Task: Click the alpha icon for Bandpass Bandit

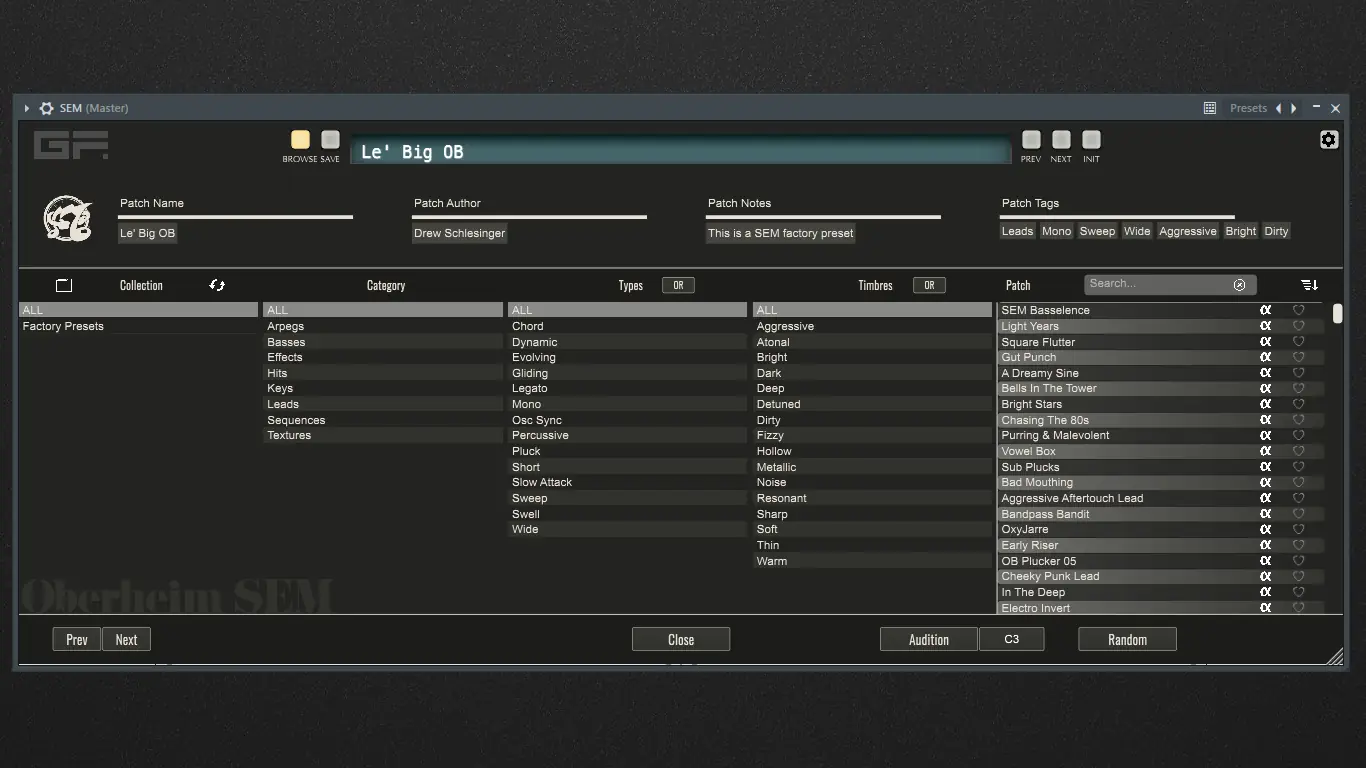Action: [1265, 514]
